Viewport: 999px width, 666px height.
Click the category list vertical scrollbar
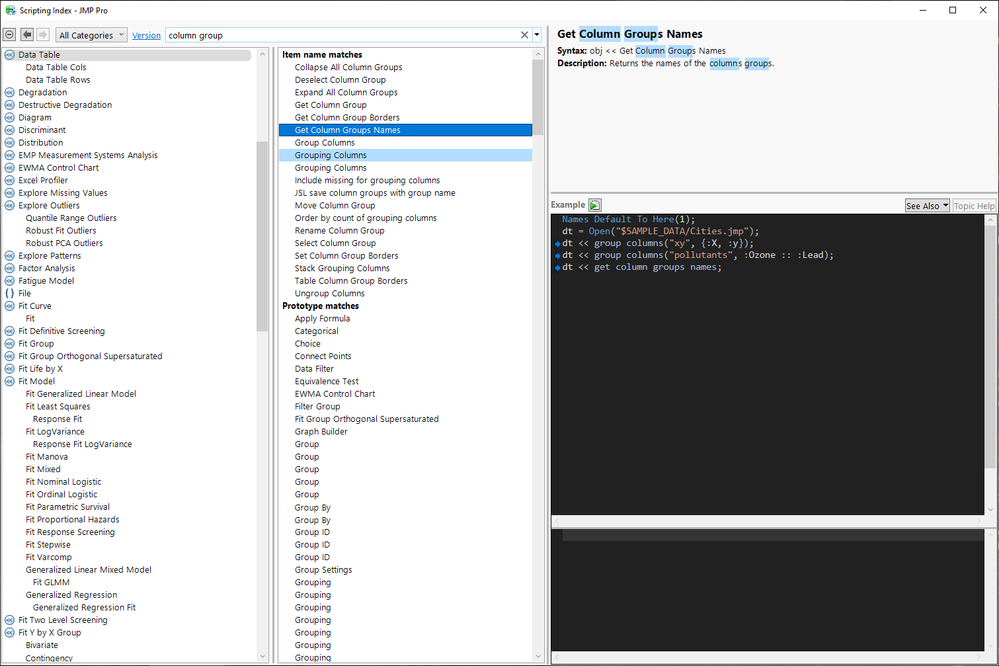click(263, 235)
